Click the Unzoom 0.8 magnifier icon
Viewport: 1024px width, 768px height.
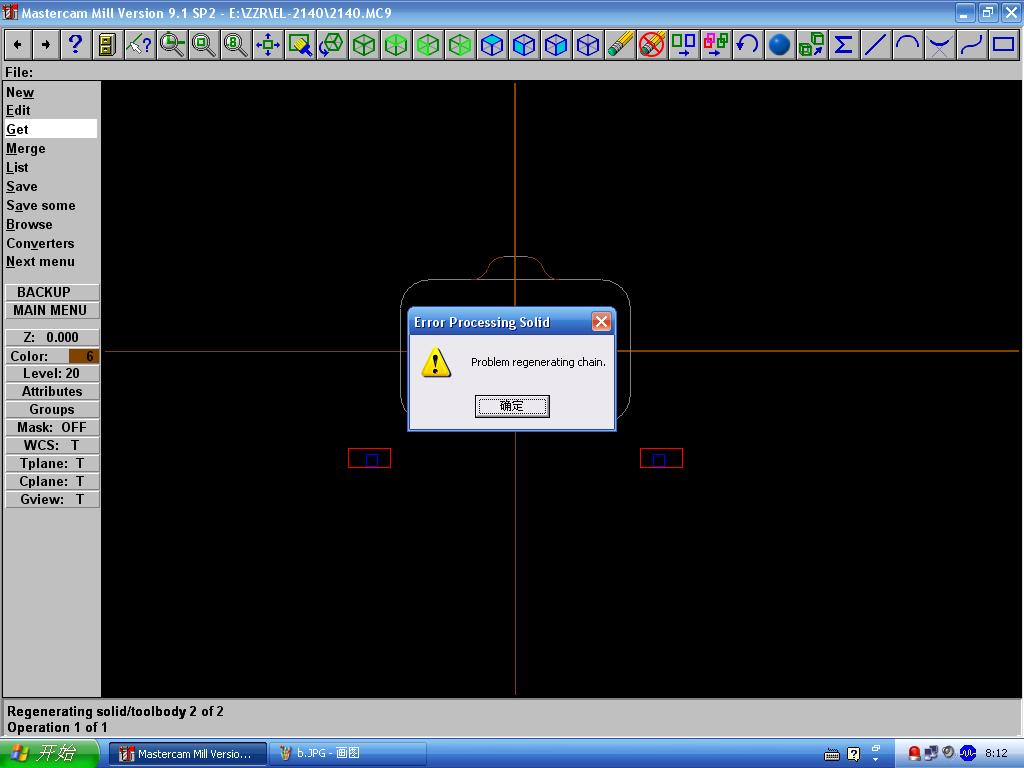[x=235, y=45]
